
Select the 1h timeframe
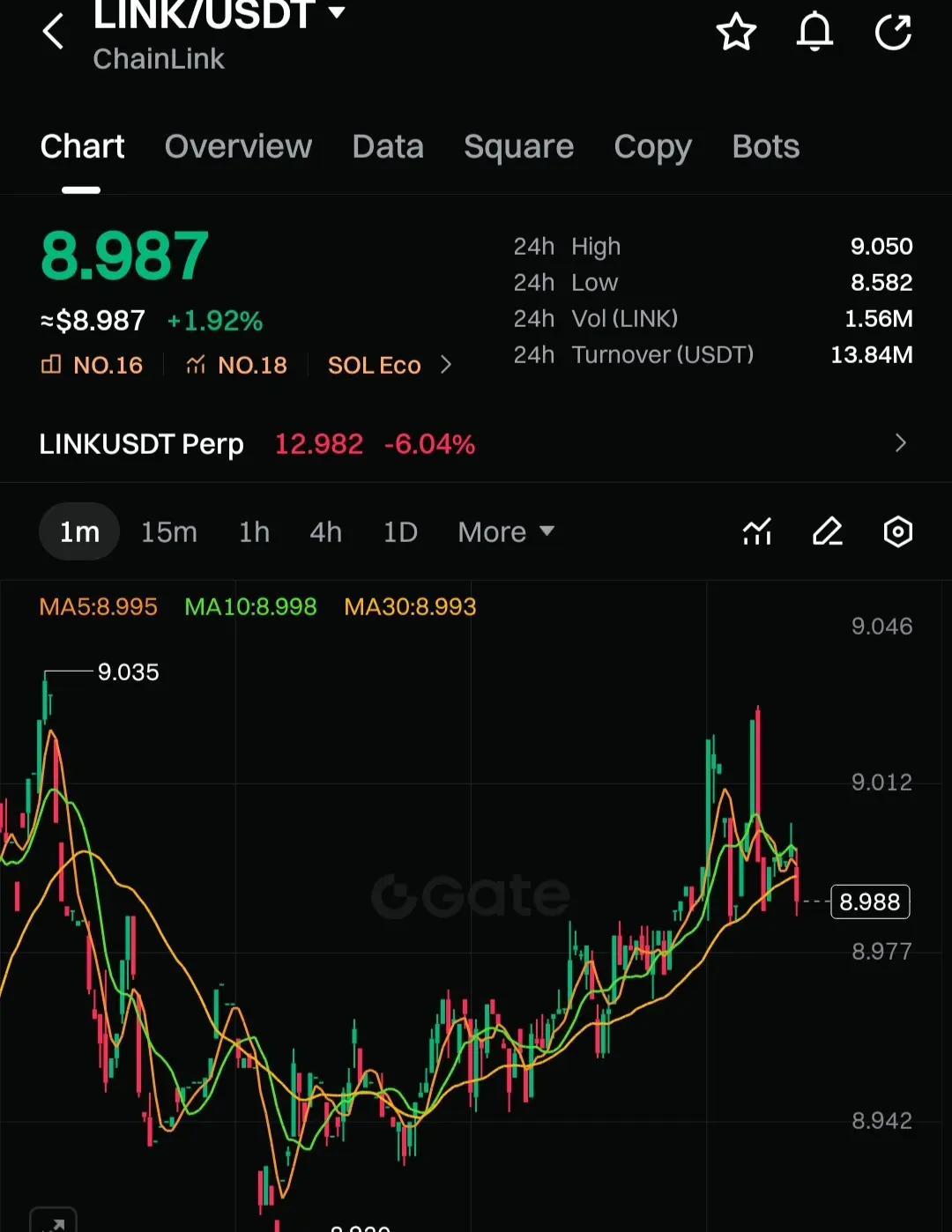click(254, 532)
